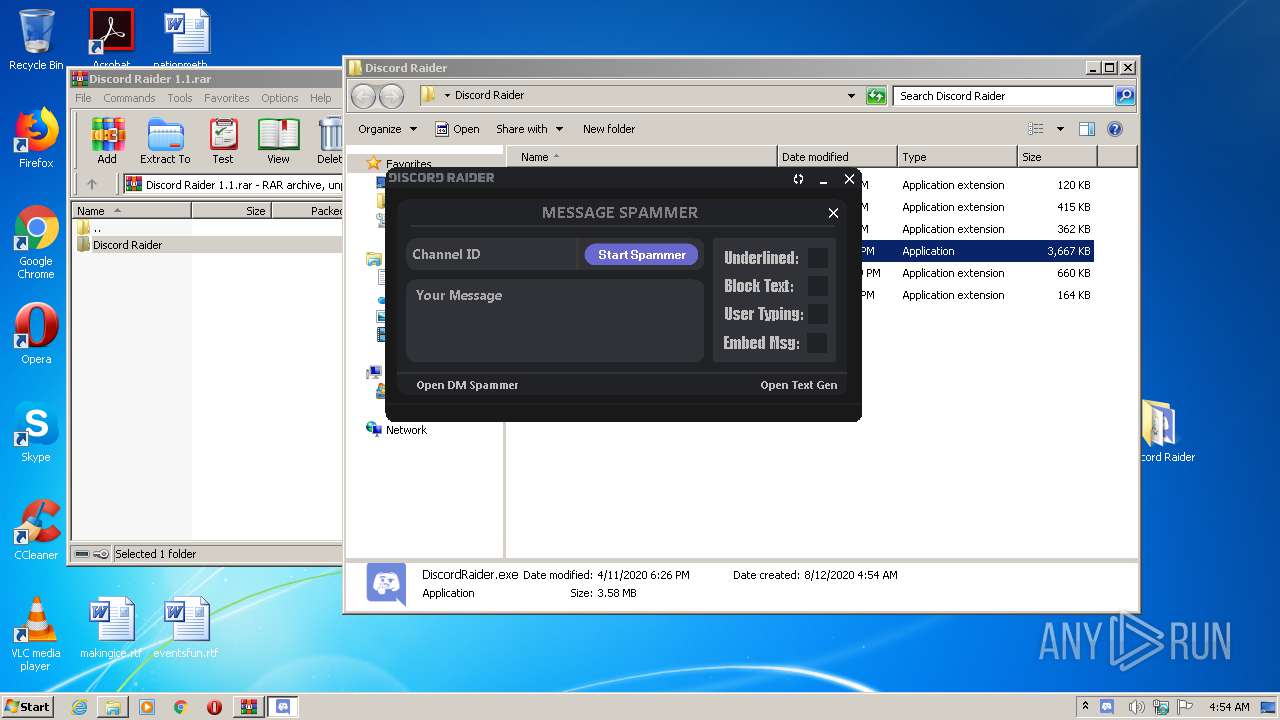Open WinRAR Tools menu

coord(180,98)
